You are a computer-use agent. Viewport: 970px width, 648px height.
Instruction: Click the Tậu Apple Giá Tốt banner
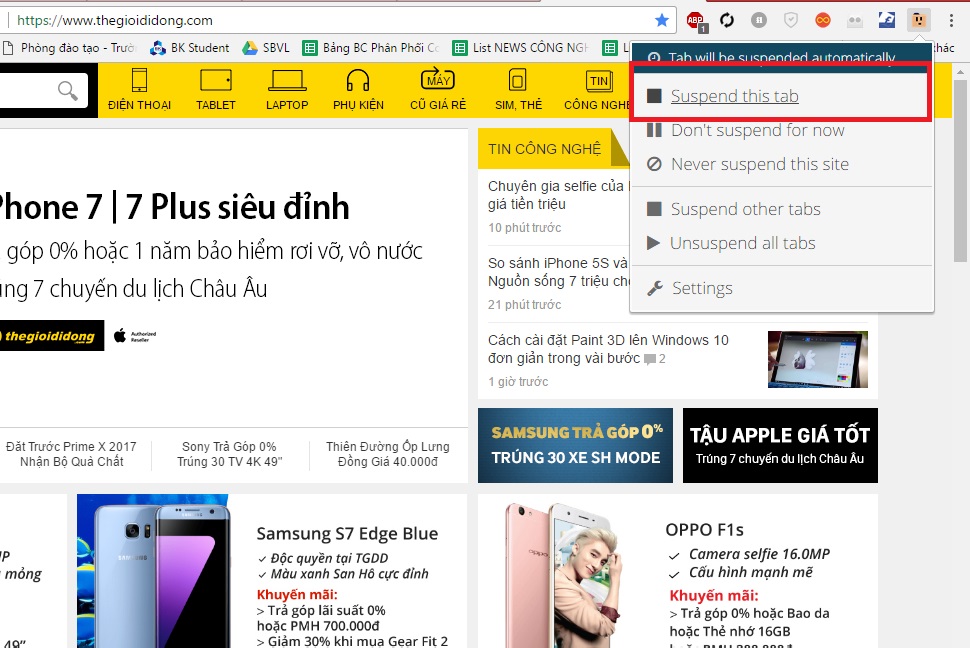click(780, 445)
